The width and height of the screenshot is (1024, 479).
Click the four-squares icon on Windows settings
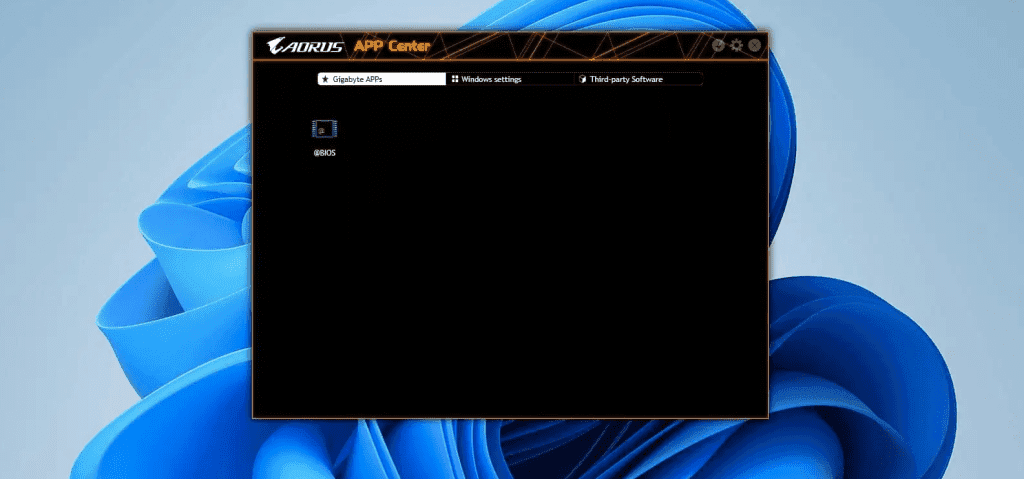click(x=454, y=79)
